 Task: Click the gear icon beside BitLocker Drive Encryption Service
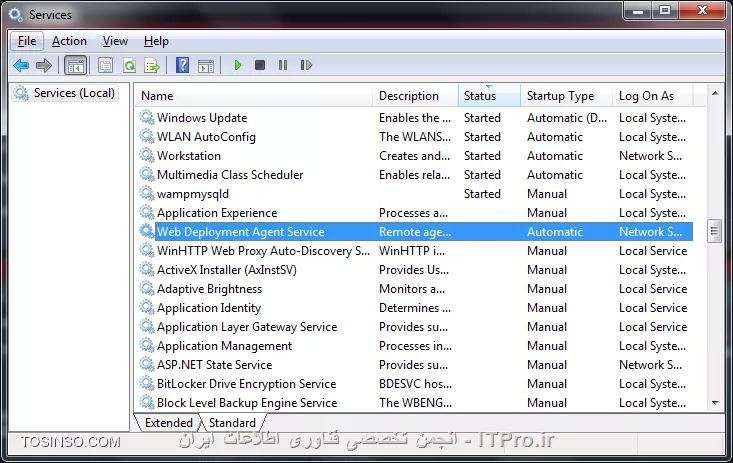pos(147,383)
